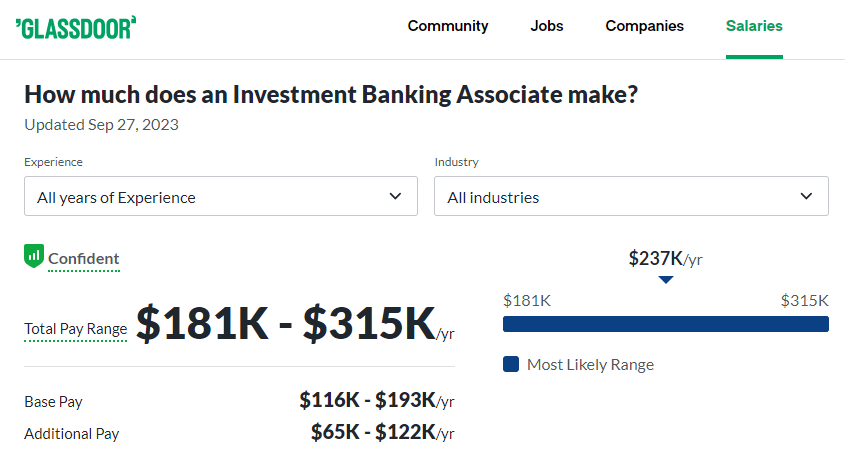Click the Industry dropdown chevron arrow

pyautogui.click(x=806, y=196)
